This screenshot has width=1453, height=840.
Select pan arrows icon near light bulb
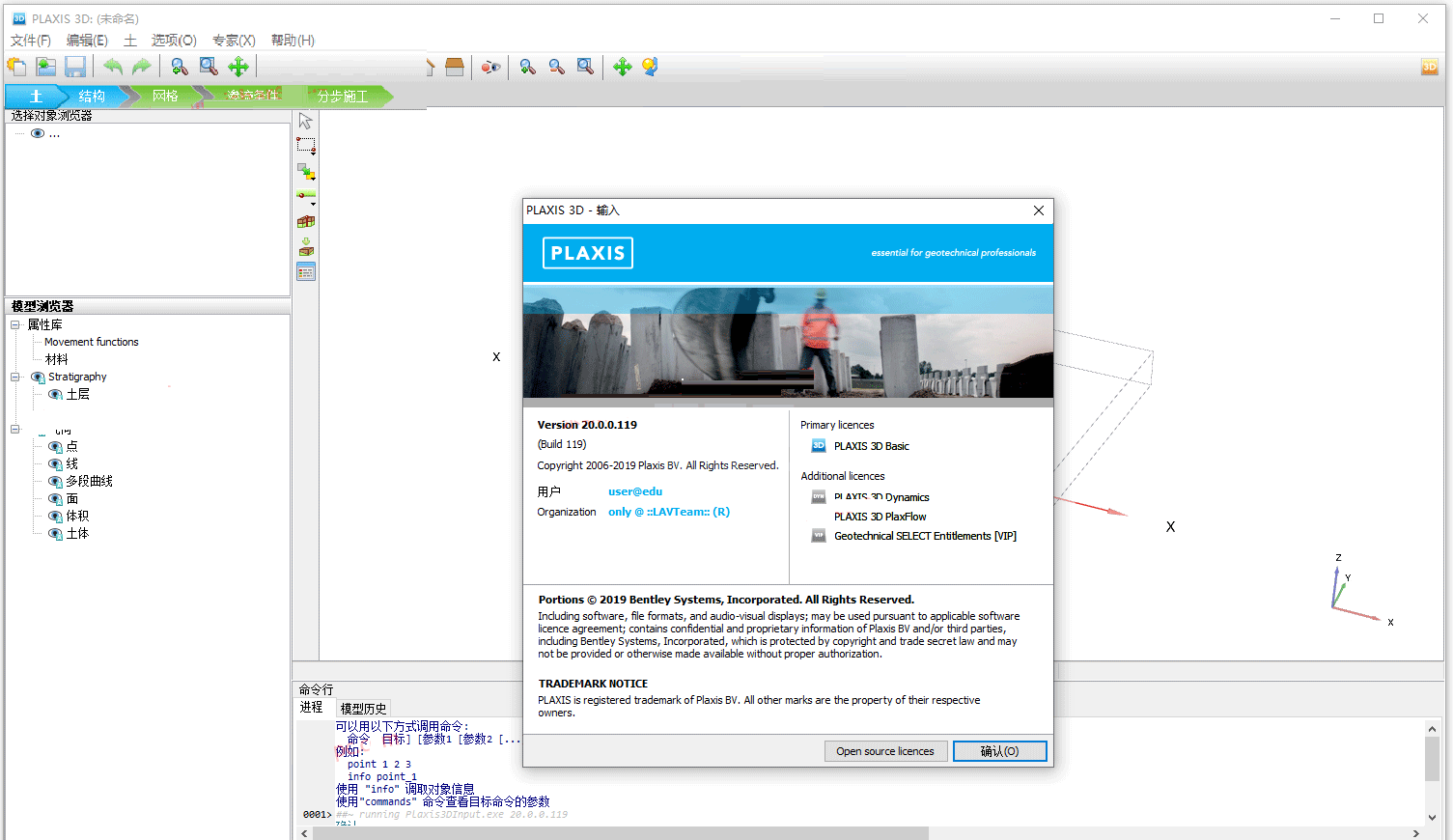point(623,67)
